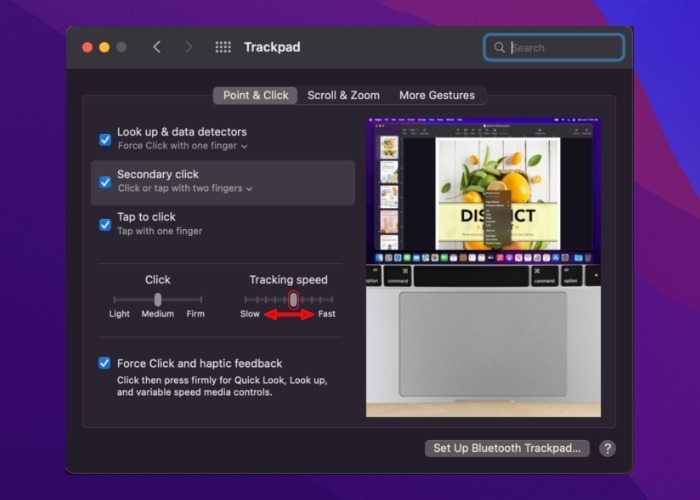Click the yellow minimize window button

[x=104, y=47]
